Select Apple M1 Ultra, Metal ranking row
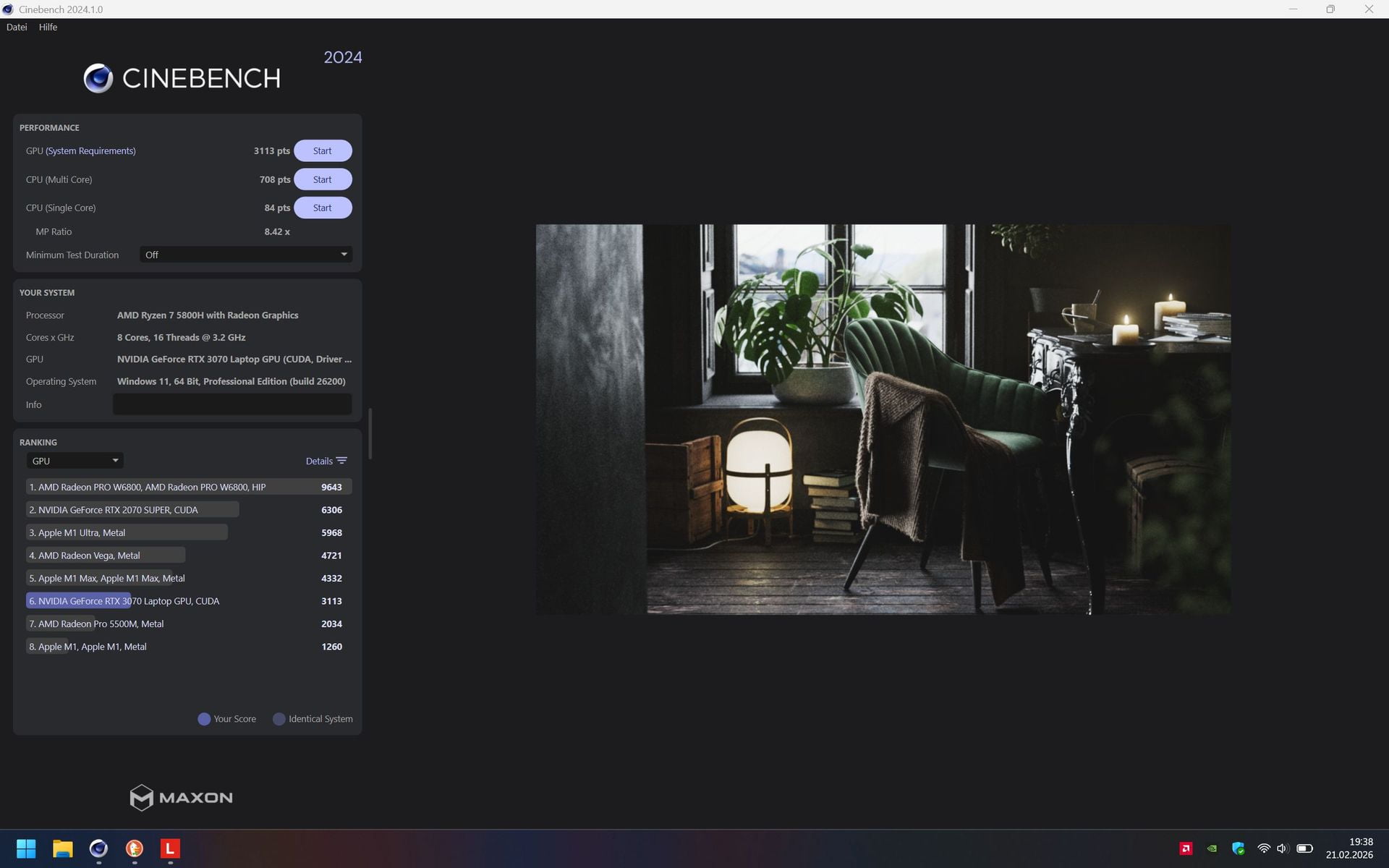This screenshot has width=1389, height=868. point(189,532)
